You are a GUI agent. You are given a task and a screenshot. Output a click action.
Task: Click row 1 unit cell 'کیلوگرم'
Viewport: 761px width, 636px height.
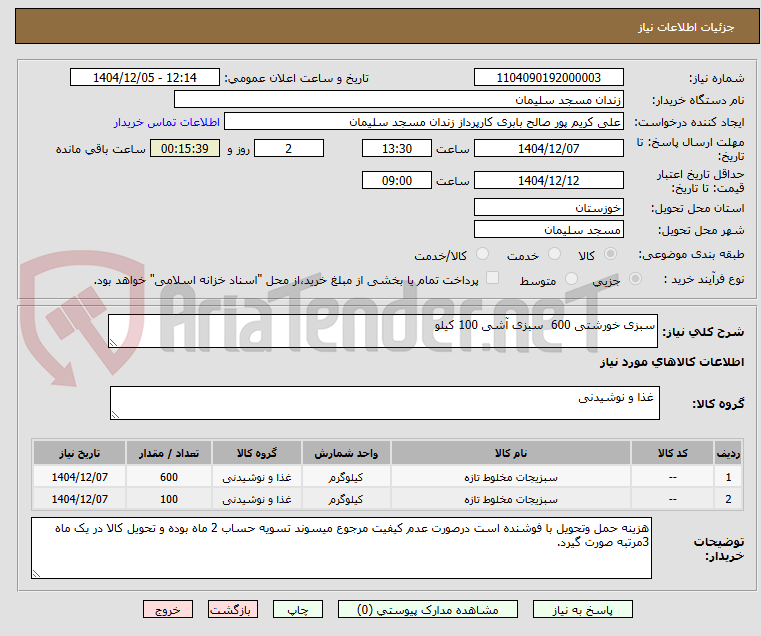point(346,477)
